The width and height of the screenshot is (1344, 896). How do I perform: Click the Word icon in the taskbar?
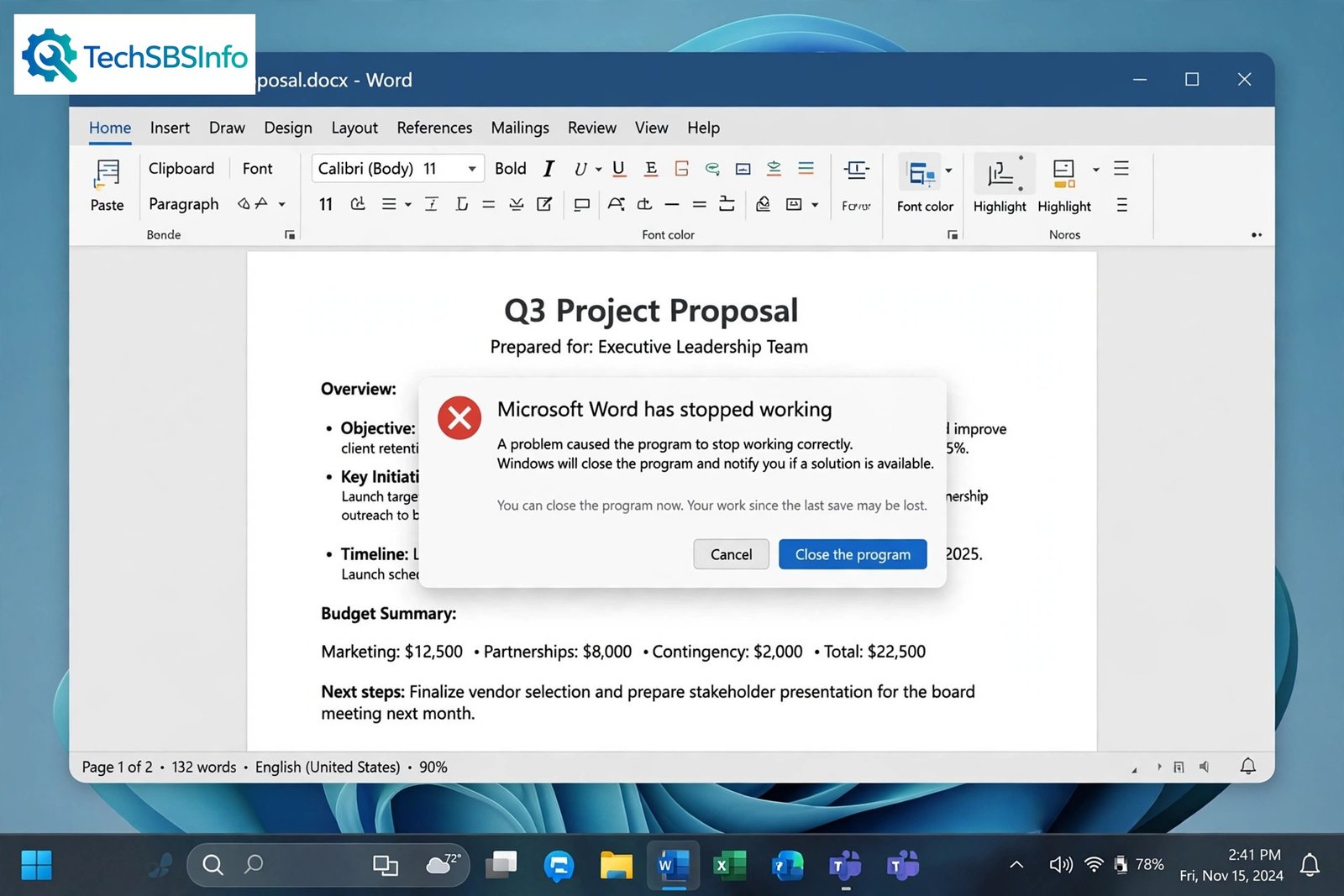coord(673,865)
